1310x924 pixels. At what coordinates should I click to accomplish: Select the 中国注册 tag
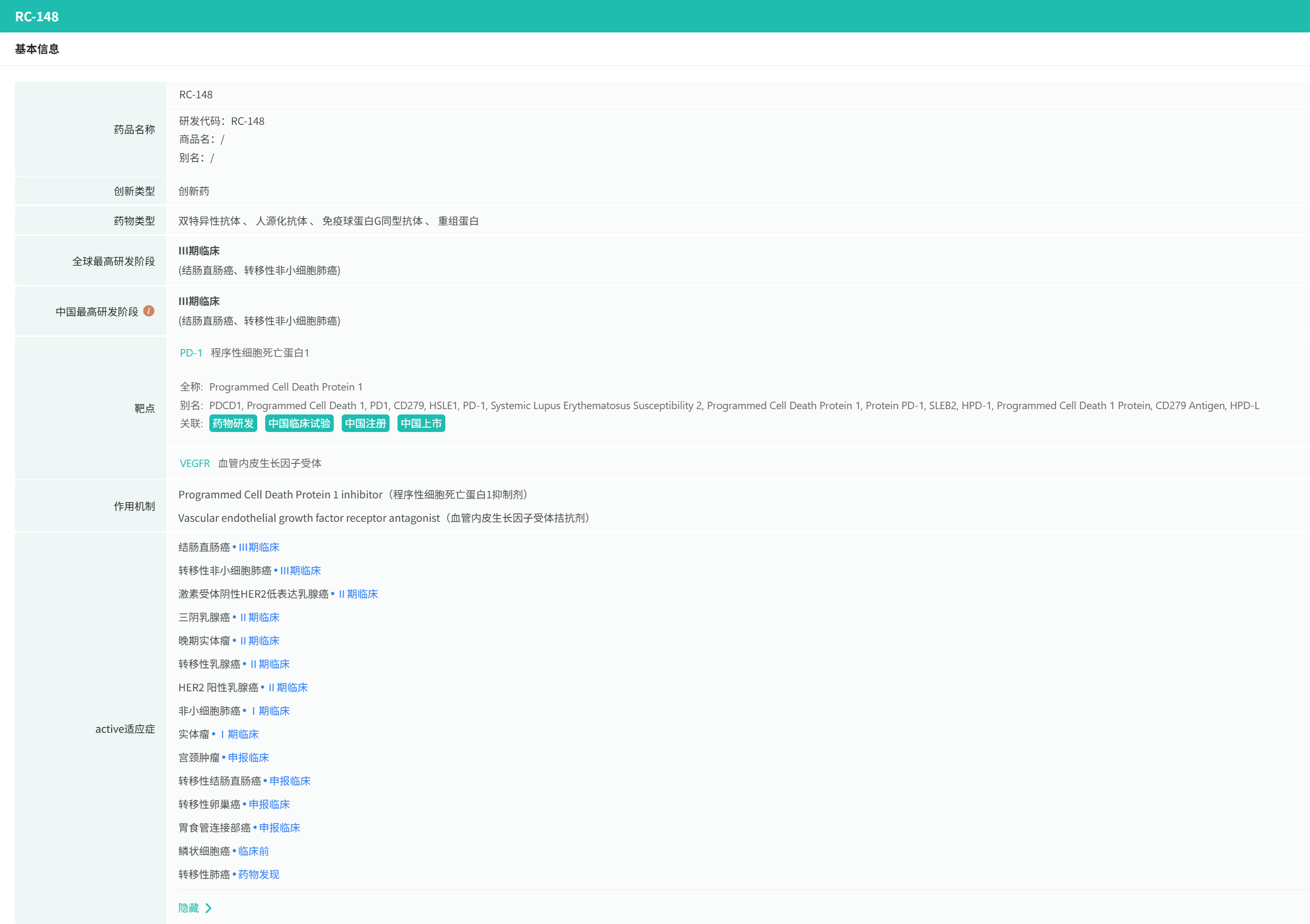point(365,423)
